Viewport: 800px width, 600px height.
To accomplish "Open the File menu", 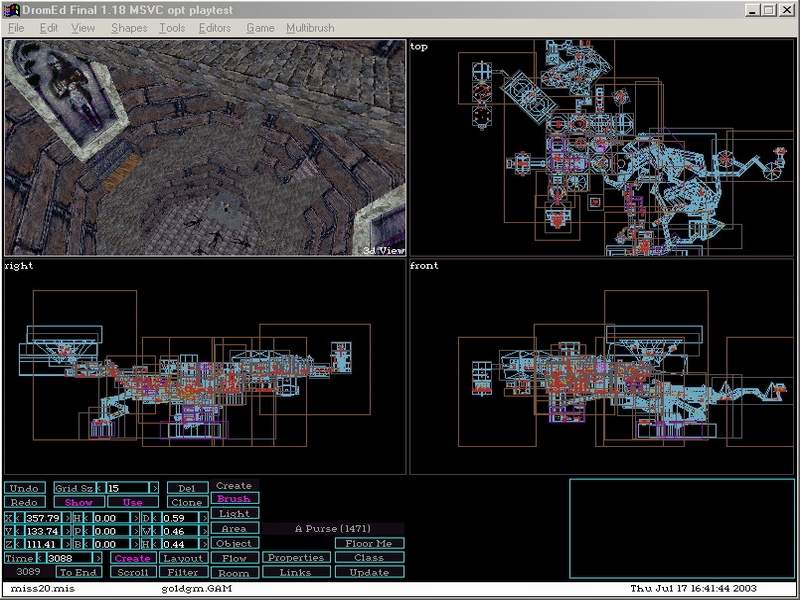I will tap(16, 28).
